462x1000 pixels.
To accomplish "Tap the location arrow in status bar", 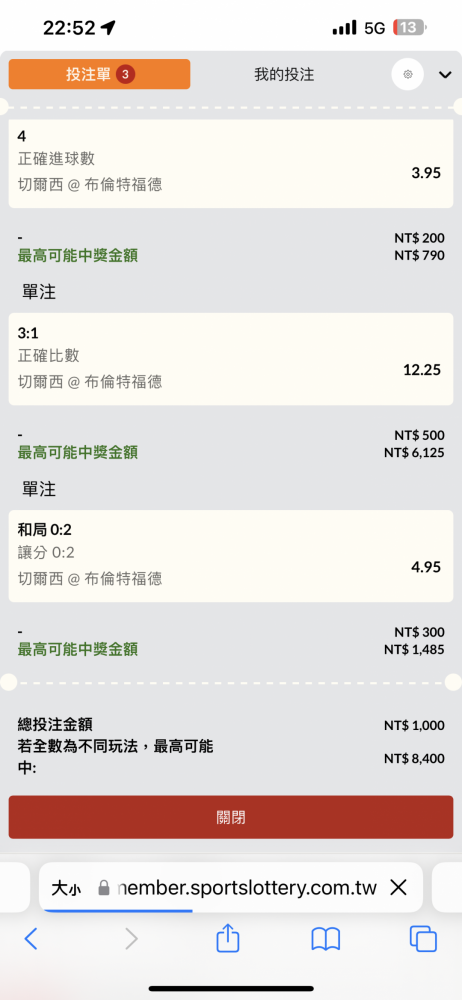I will pyautogui.click(x=108, y=27).
